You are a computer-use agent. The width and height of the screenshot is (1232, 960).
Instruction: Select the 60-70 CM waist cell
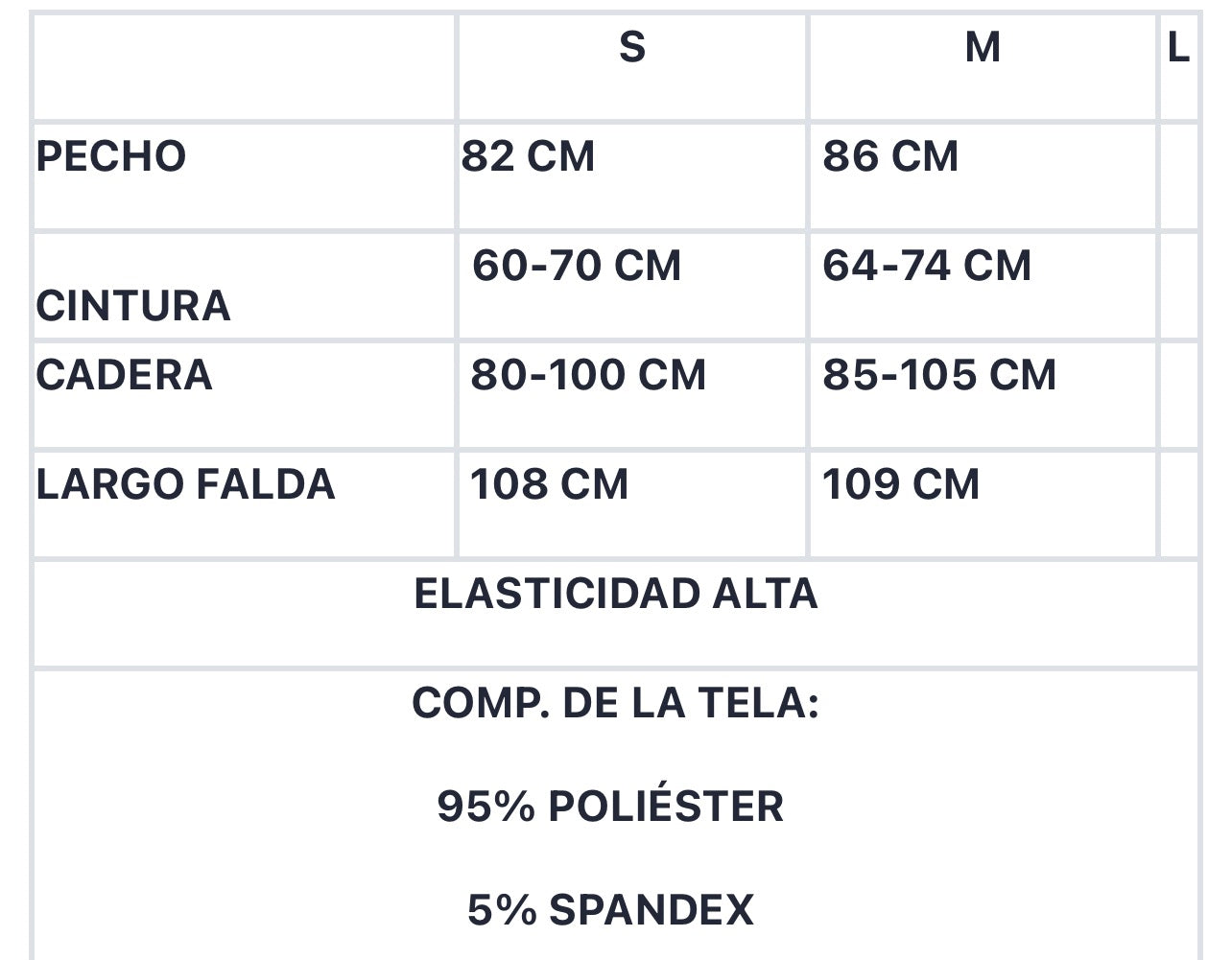(x=632, y=286)
